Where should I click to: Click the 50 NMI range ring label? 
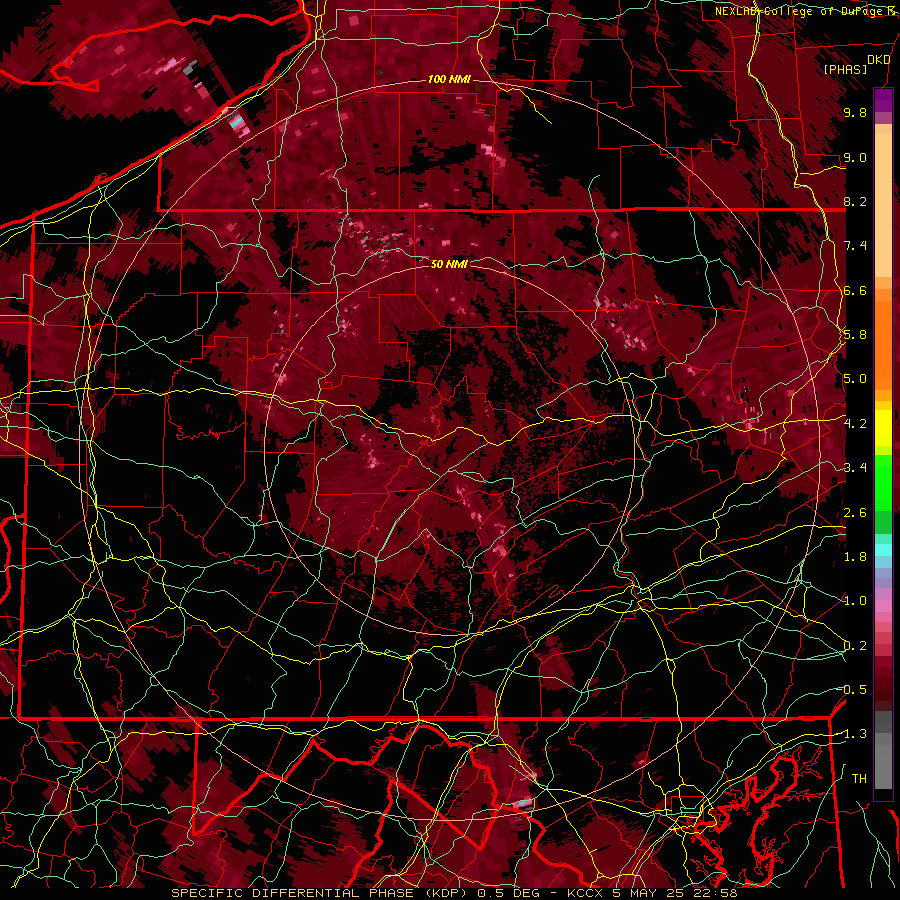[x=449, y=264]
